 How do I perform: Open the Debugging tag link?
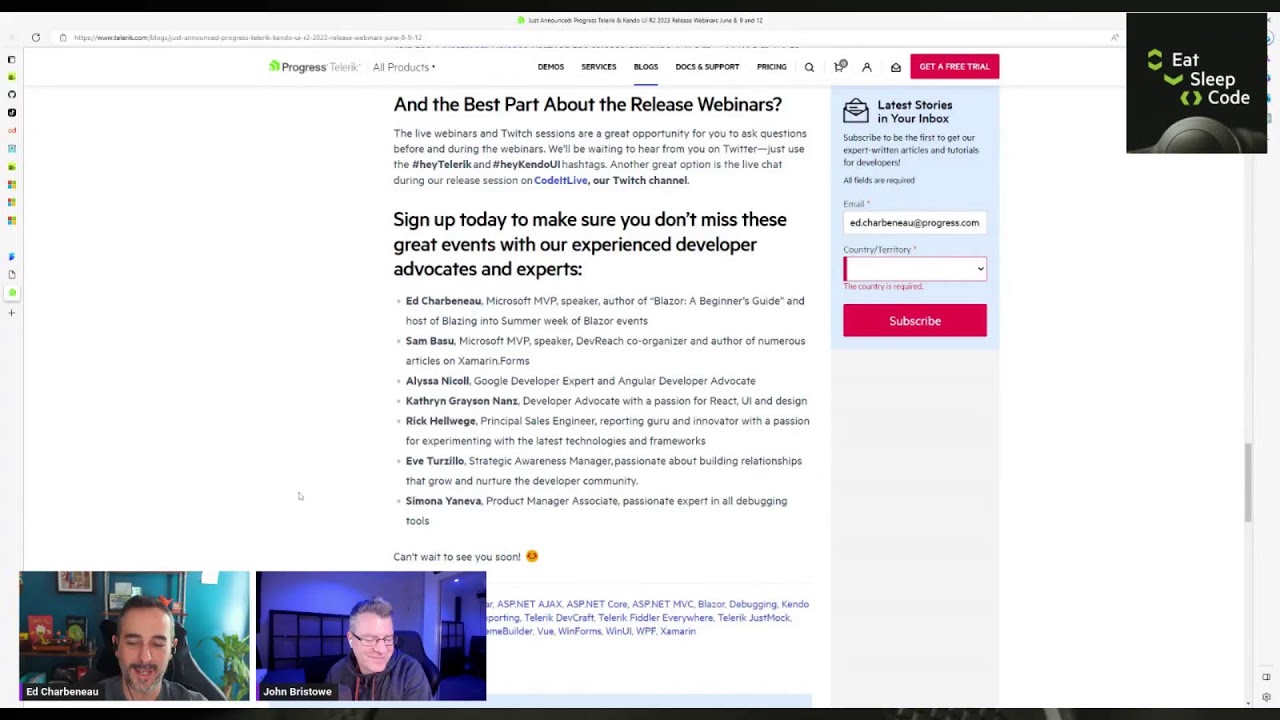coord(752,604)
